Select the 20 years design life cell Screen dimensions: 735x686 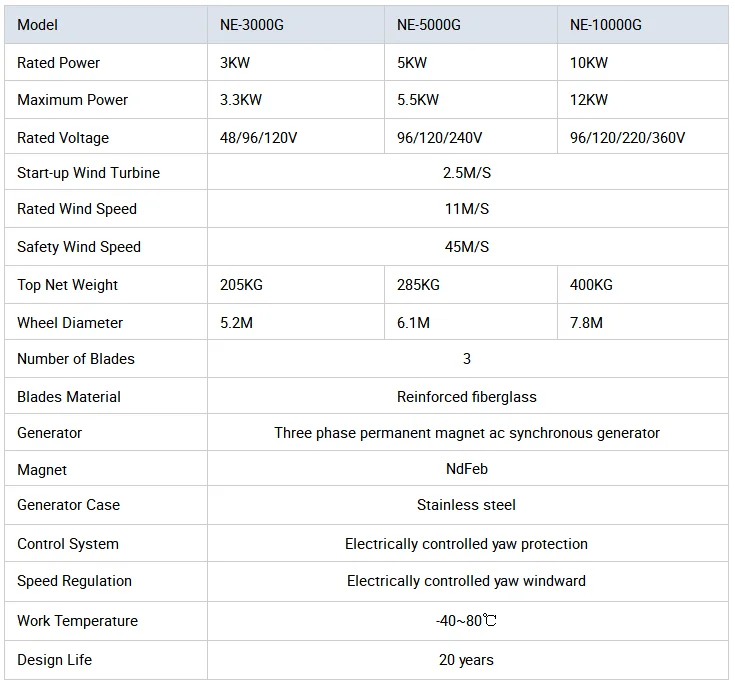tap(467, 660)
